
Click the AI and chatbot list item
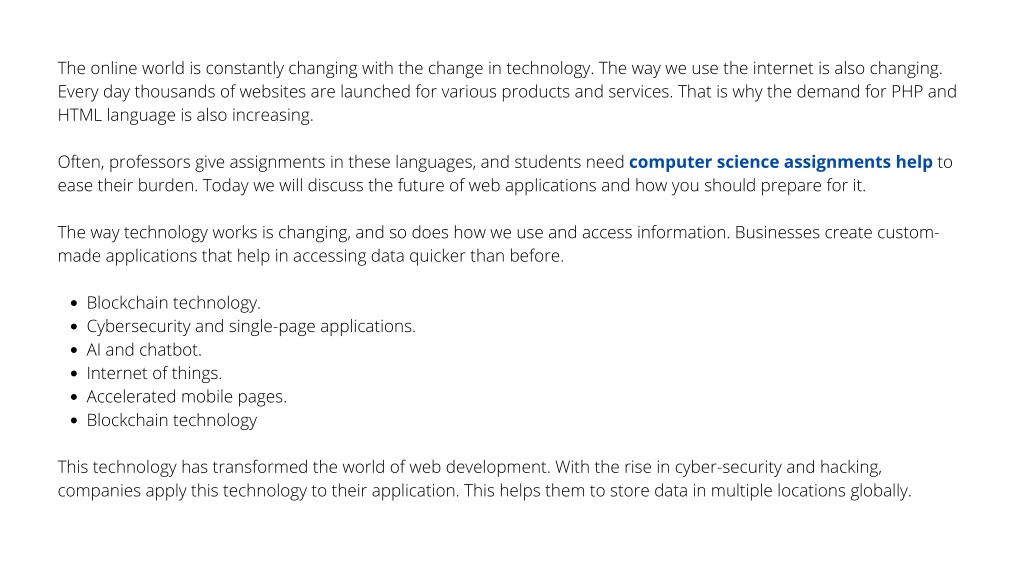(144, 350)
